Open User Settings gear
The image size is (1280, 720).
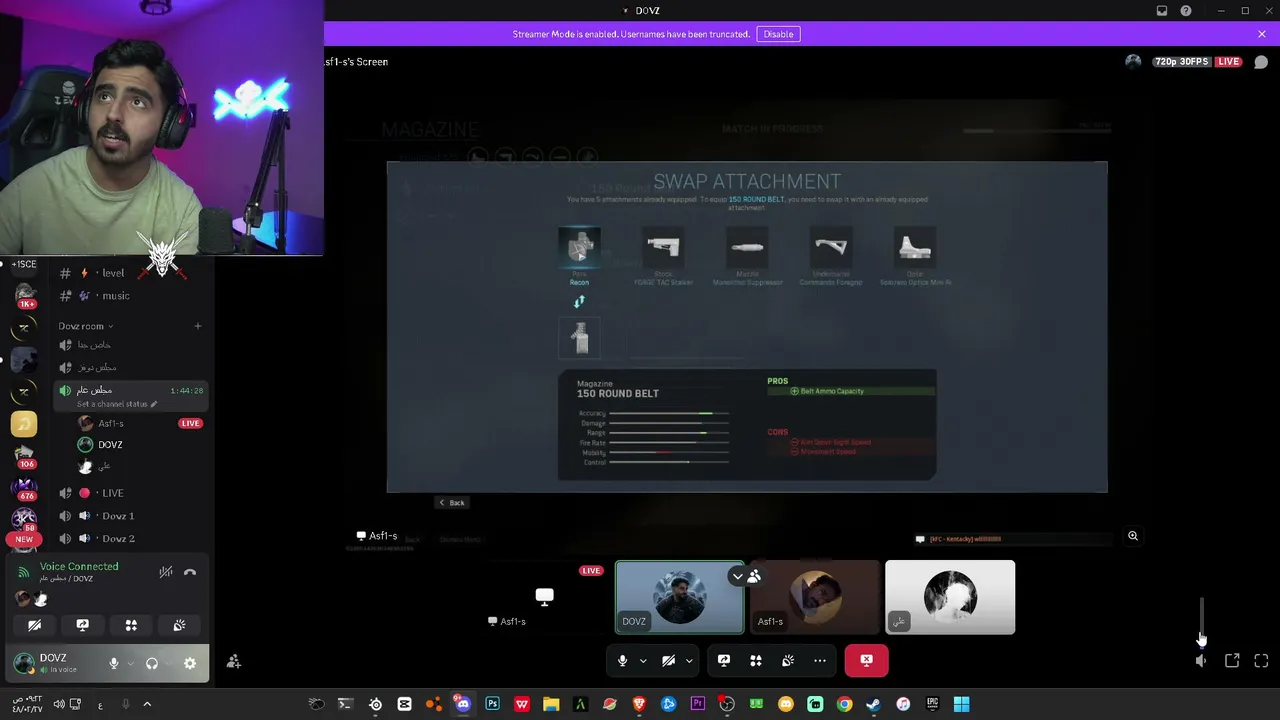[x=190, y=663]
